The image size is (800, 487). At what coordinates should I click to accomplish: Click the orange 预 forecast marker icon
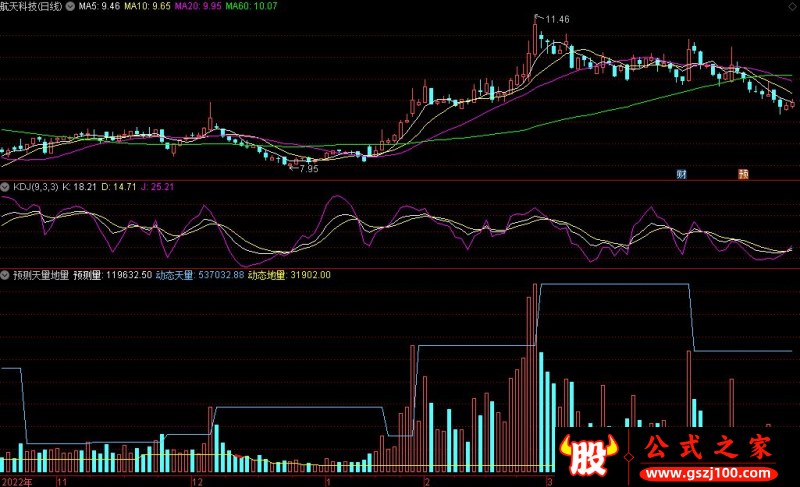(743, 174)
